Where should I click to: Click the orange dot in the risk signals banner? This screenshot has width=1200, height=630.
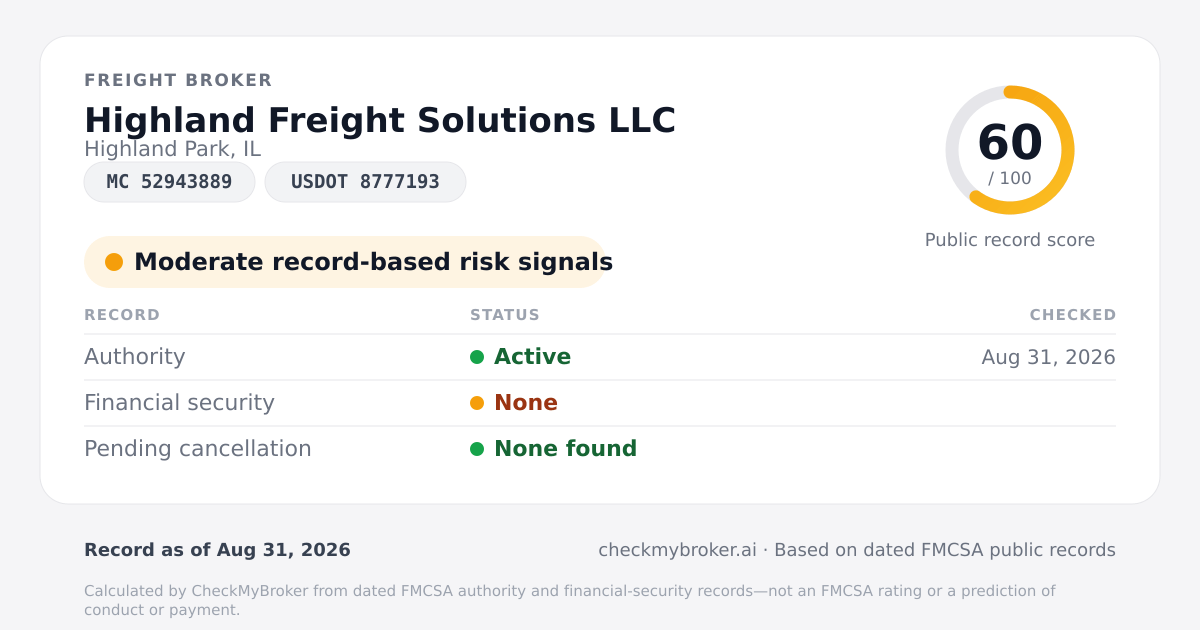point(114,262)
